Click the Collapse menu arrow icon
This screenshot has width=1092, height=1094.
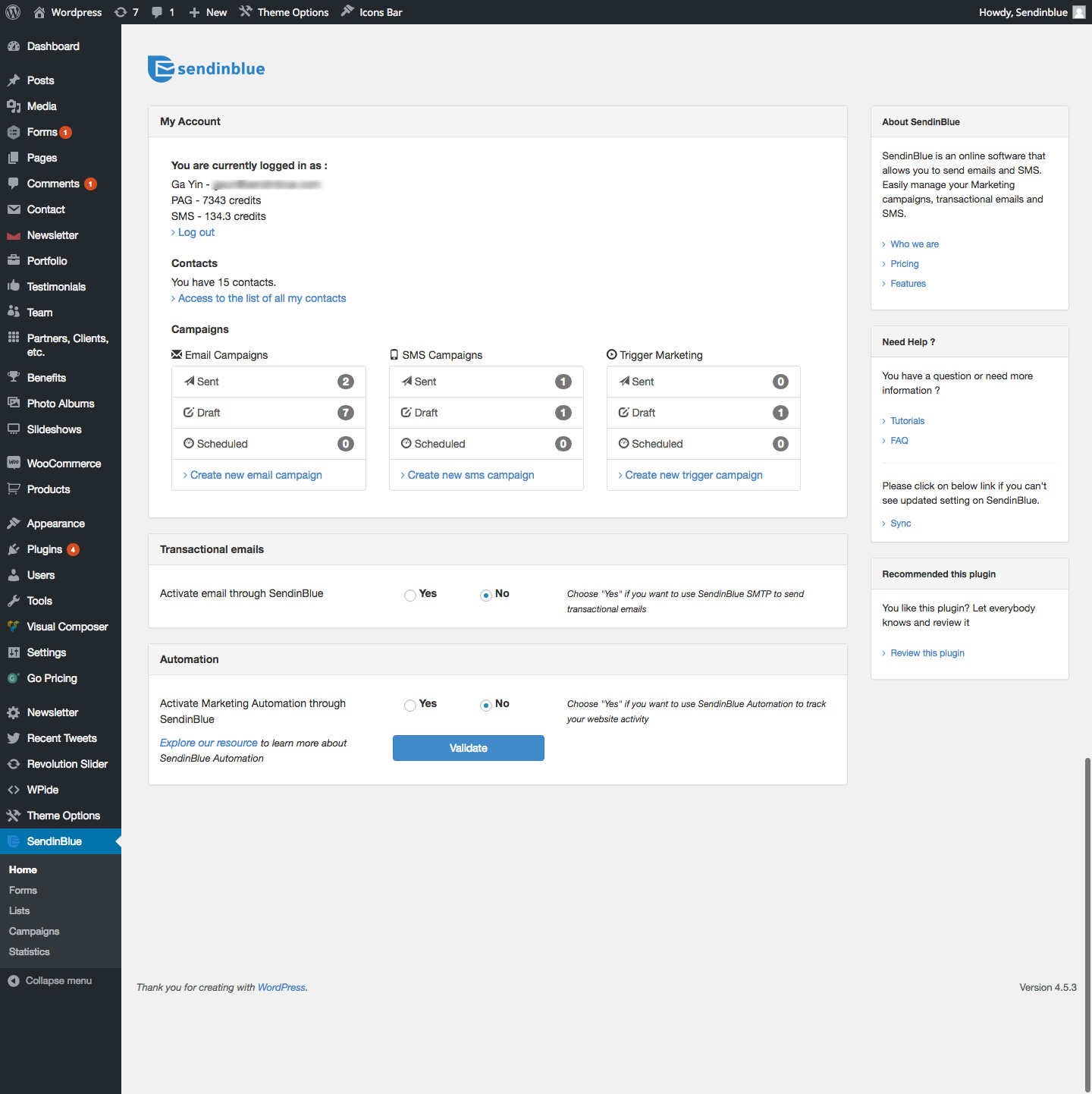click(x=14, y=981)
